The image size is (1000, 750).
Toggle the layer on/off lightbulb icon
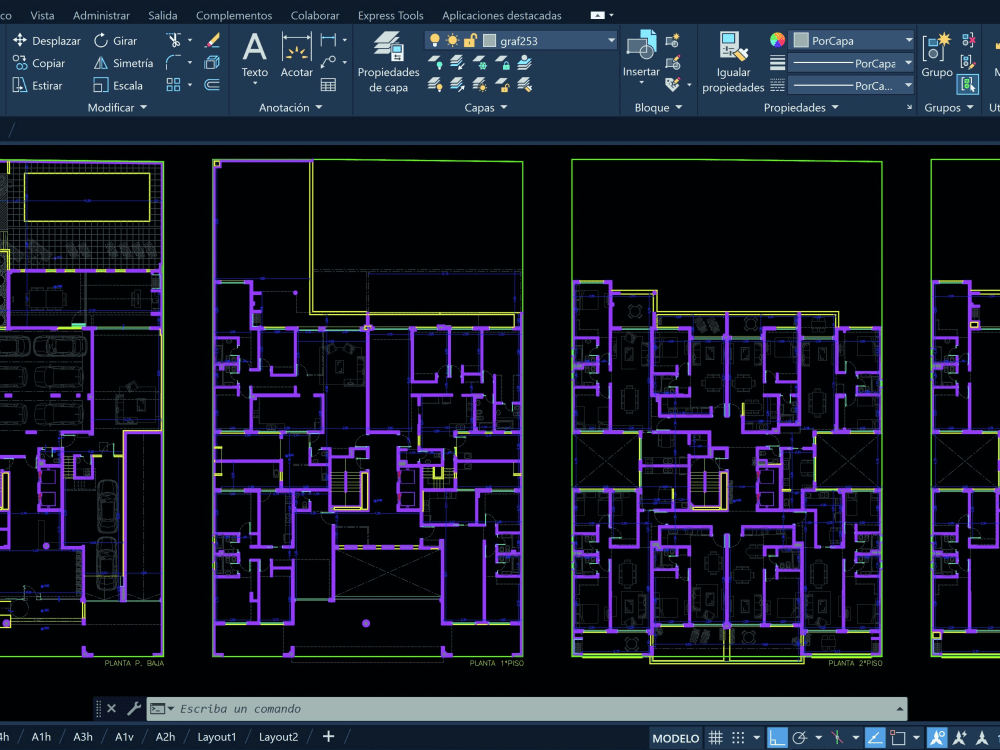tap(433, 38)
